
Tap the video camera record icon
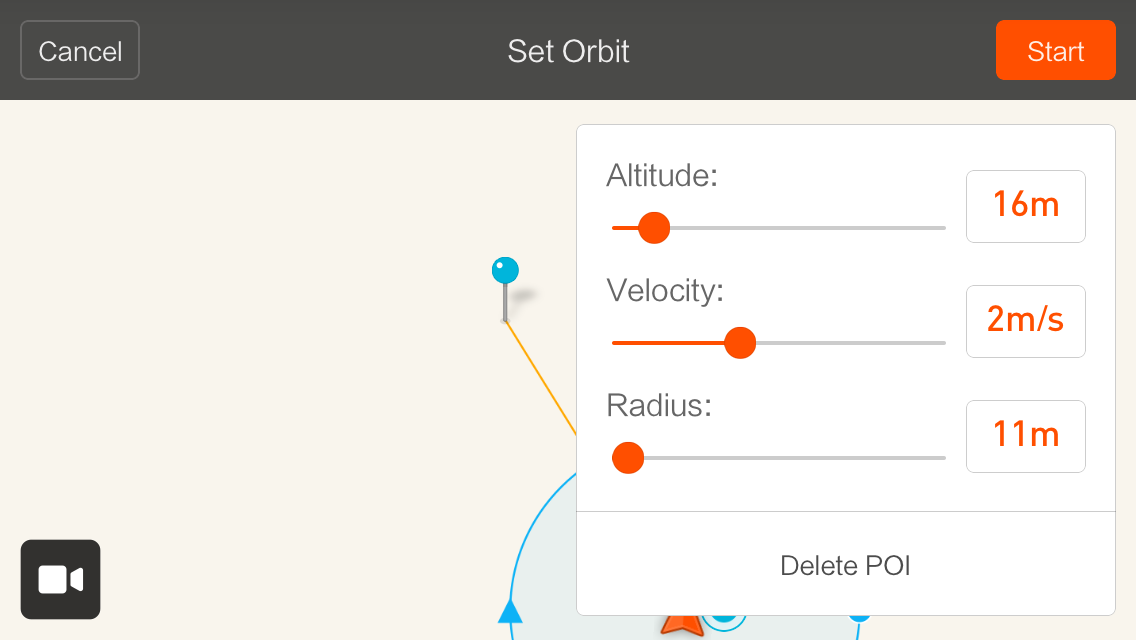pos(60,579)
